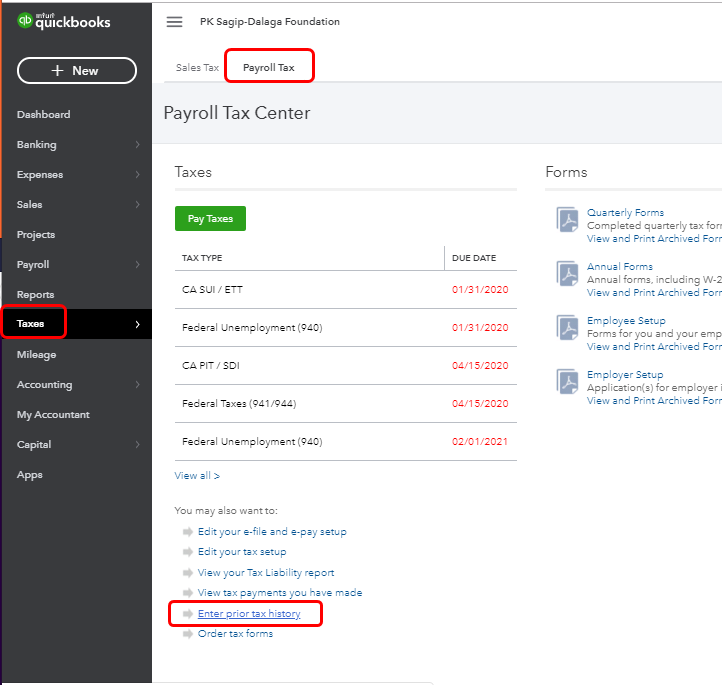Click the Order tax forms link
Image resolution: width=722 pixels, height=685 pixels.
click(x=235, y=634)
